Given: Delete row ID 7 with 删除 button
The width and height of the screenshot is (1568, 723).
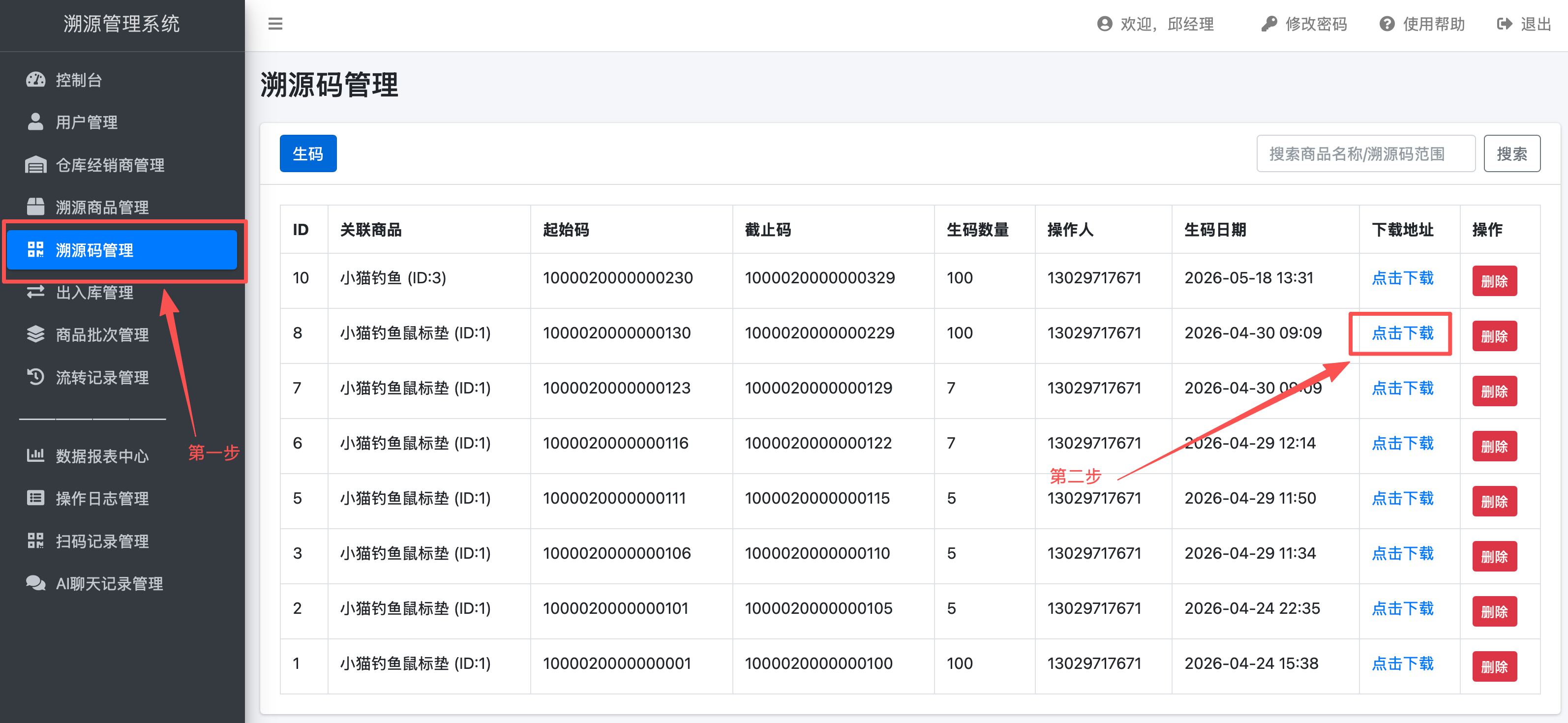Looking at the screenshot, I should point(1494,391).
